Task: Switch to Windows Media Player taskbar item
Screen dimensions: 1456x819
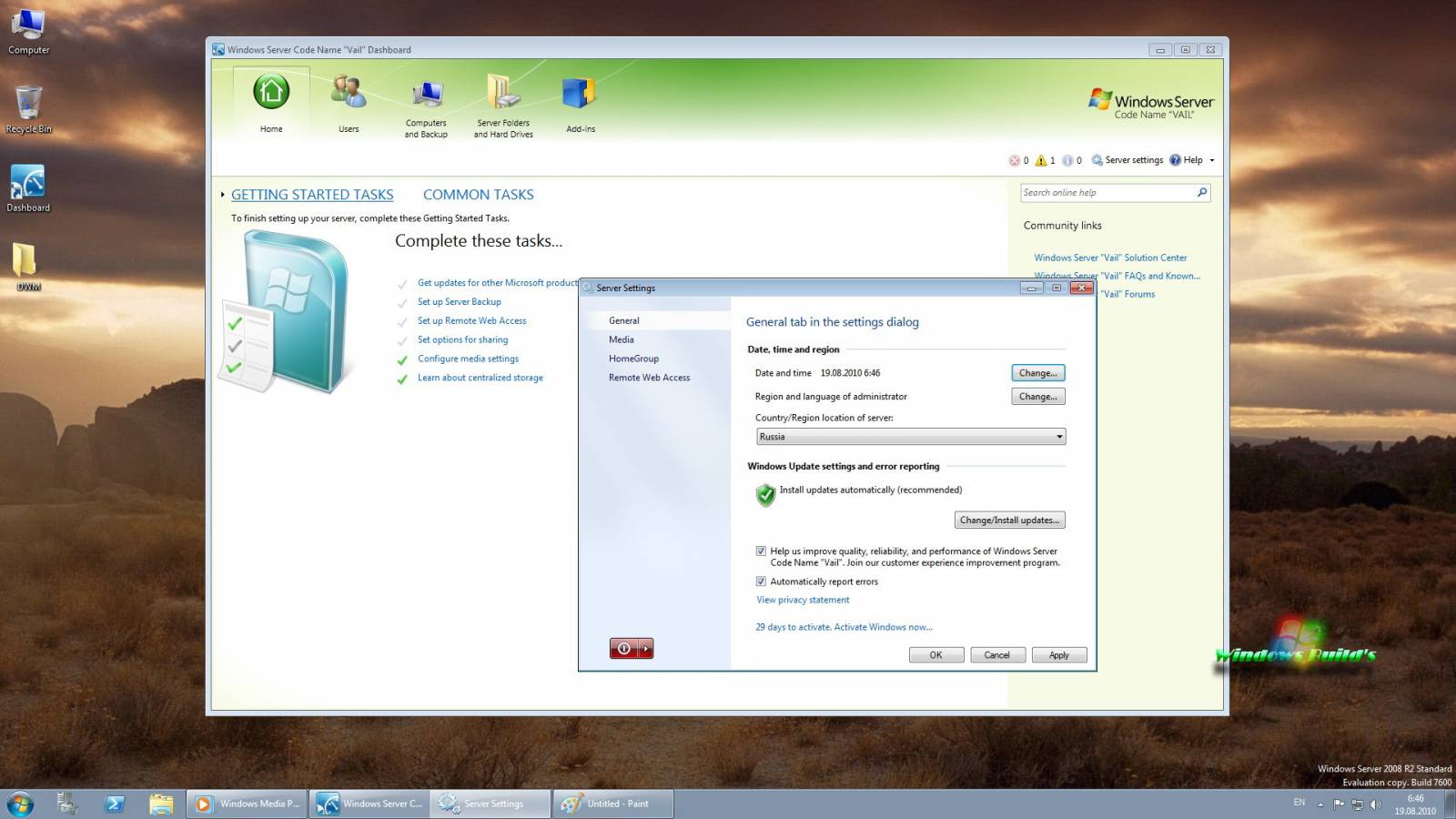Action: [x=248, y=804]
